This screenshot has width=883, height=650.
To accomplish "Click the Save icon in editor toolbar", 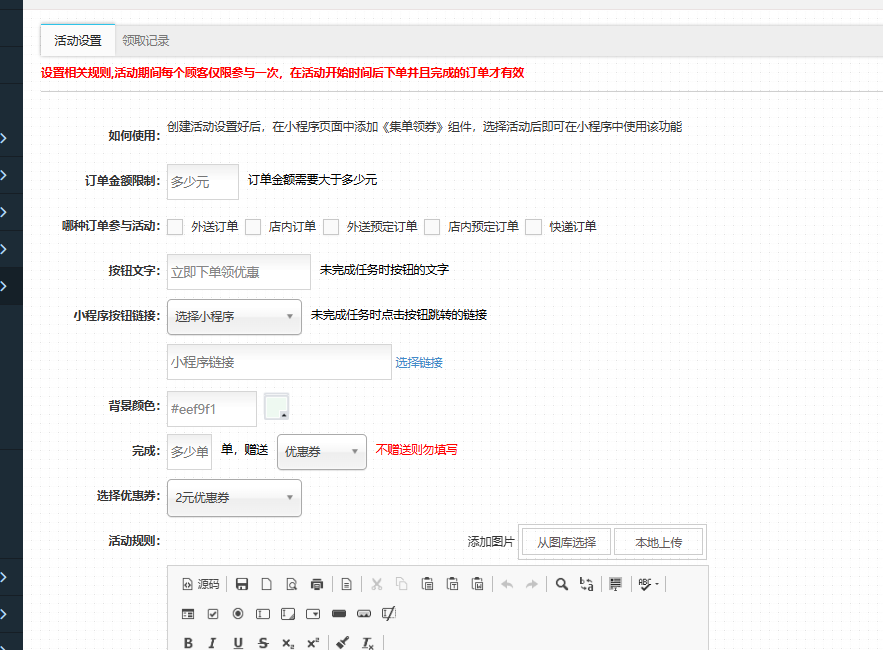I will pyautogui.click(x=242, y=584).
